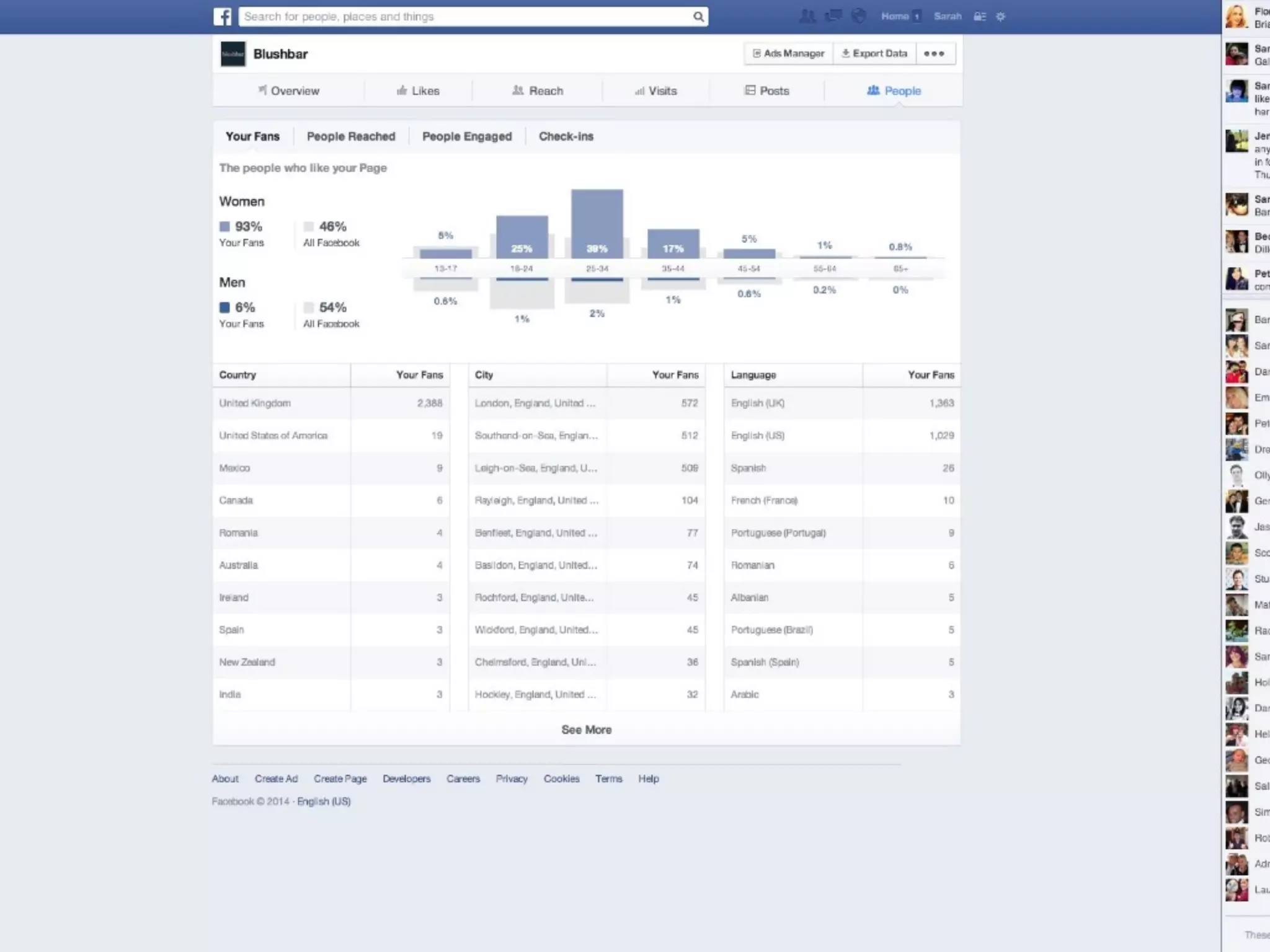Image resolution: width=1270 pixels, height=952 pixels.
Task: Switch to the Posts tab
Action: (767, 91)
